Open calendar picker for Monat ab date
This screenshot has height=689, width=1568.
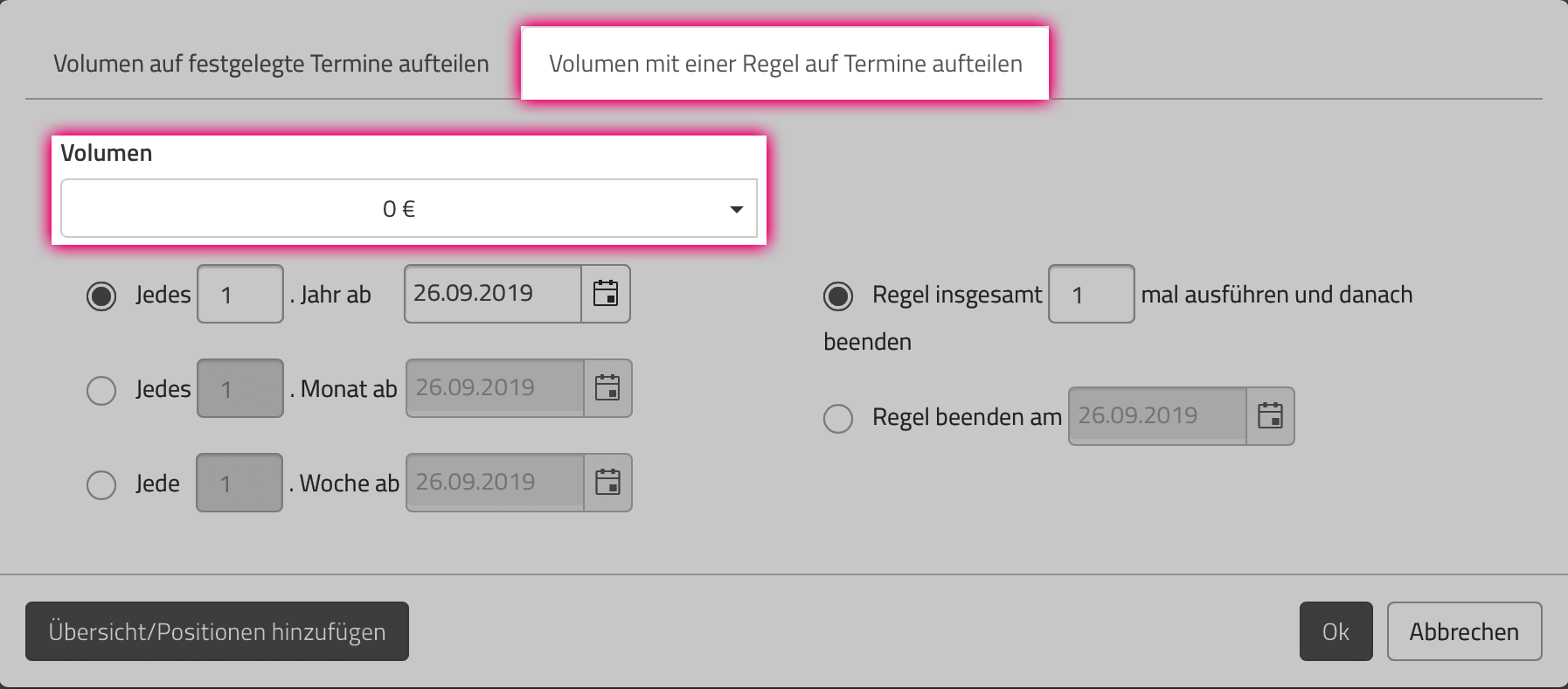607,388
